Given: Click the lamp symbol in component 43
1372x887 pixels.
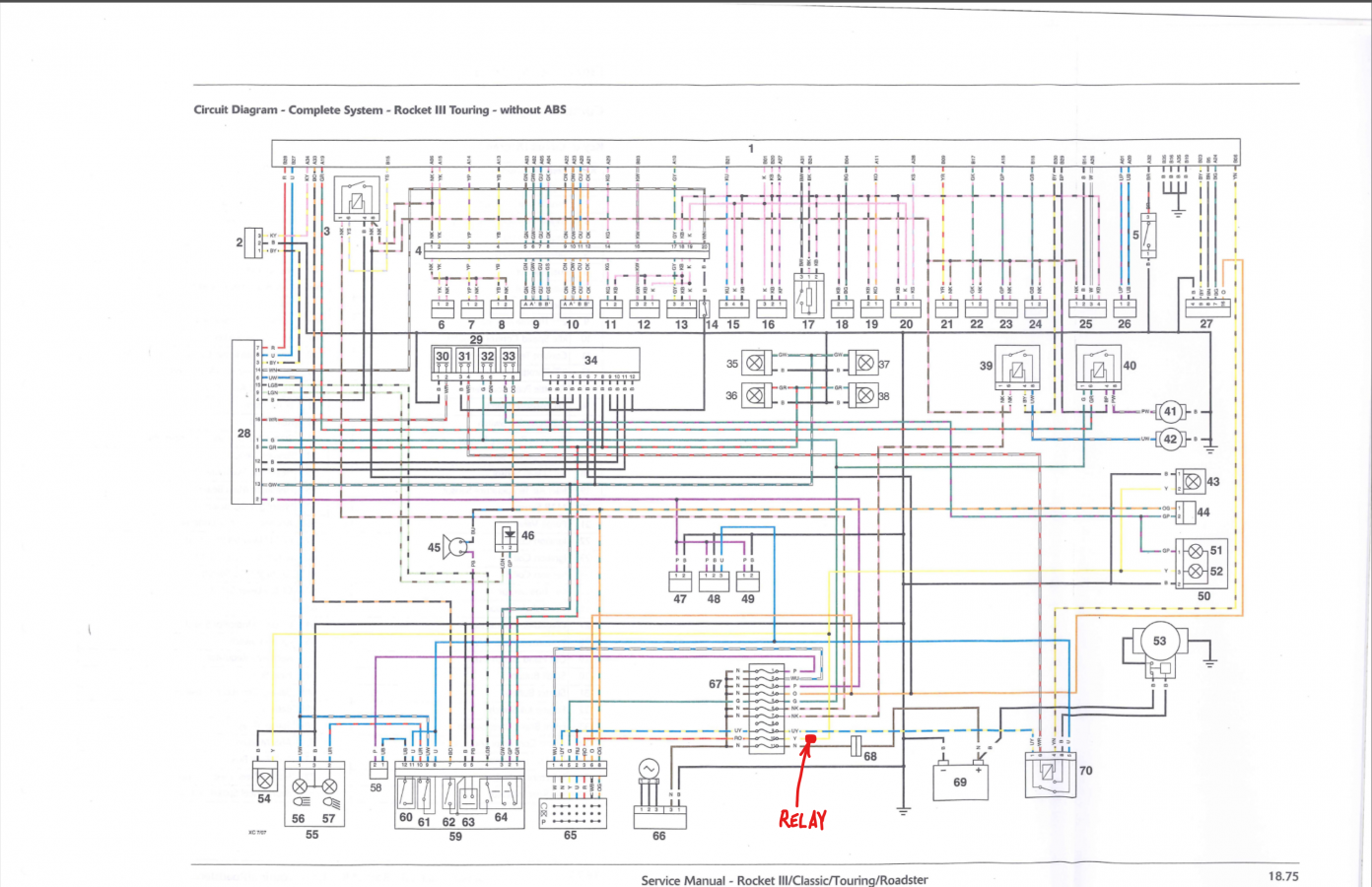Looking at the screenshot, I should [x=1196, y=482].
